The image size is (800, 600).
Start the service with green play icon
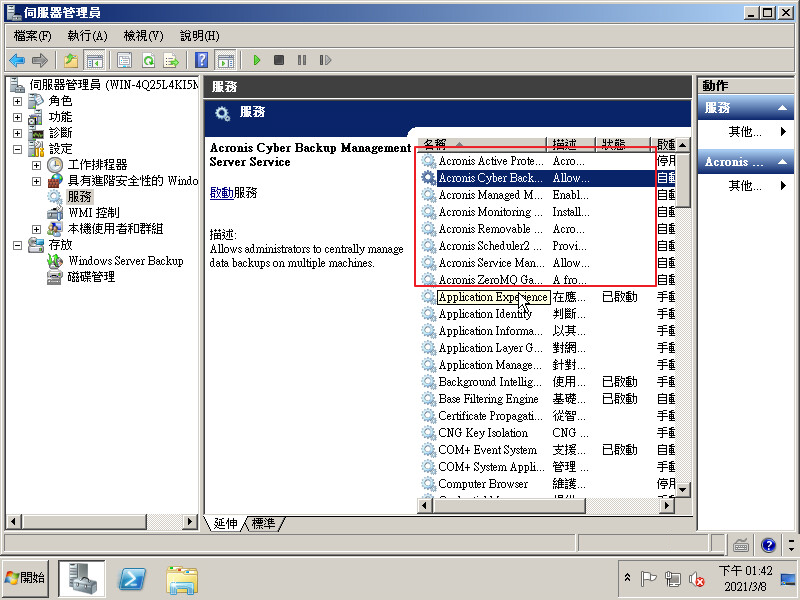(x=257, y=60)
